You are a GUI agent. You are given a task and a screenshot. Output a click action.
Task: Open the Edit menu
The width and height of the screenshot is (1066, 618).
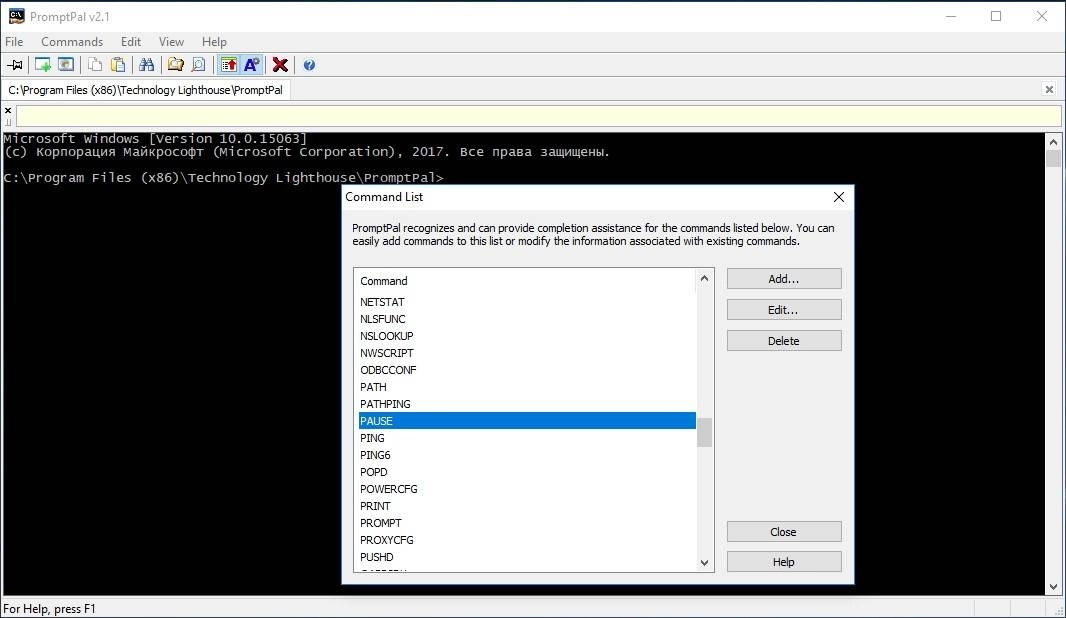(131, 41)
